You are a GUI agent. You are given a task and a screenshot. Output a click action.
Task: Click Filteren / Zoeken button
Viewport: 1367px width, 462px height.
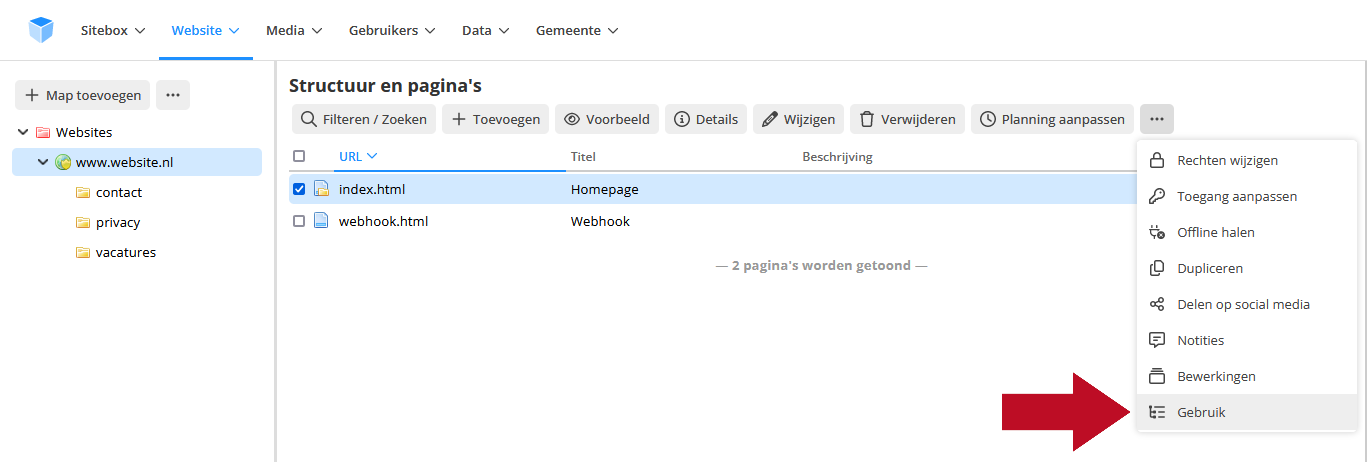(x=364, y=119)
